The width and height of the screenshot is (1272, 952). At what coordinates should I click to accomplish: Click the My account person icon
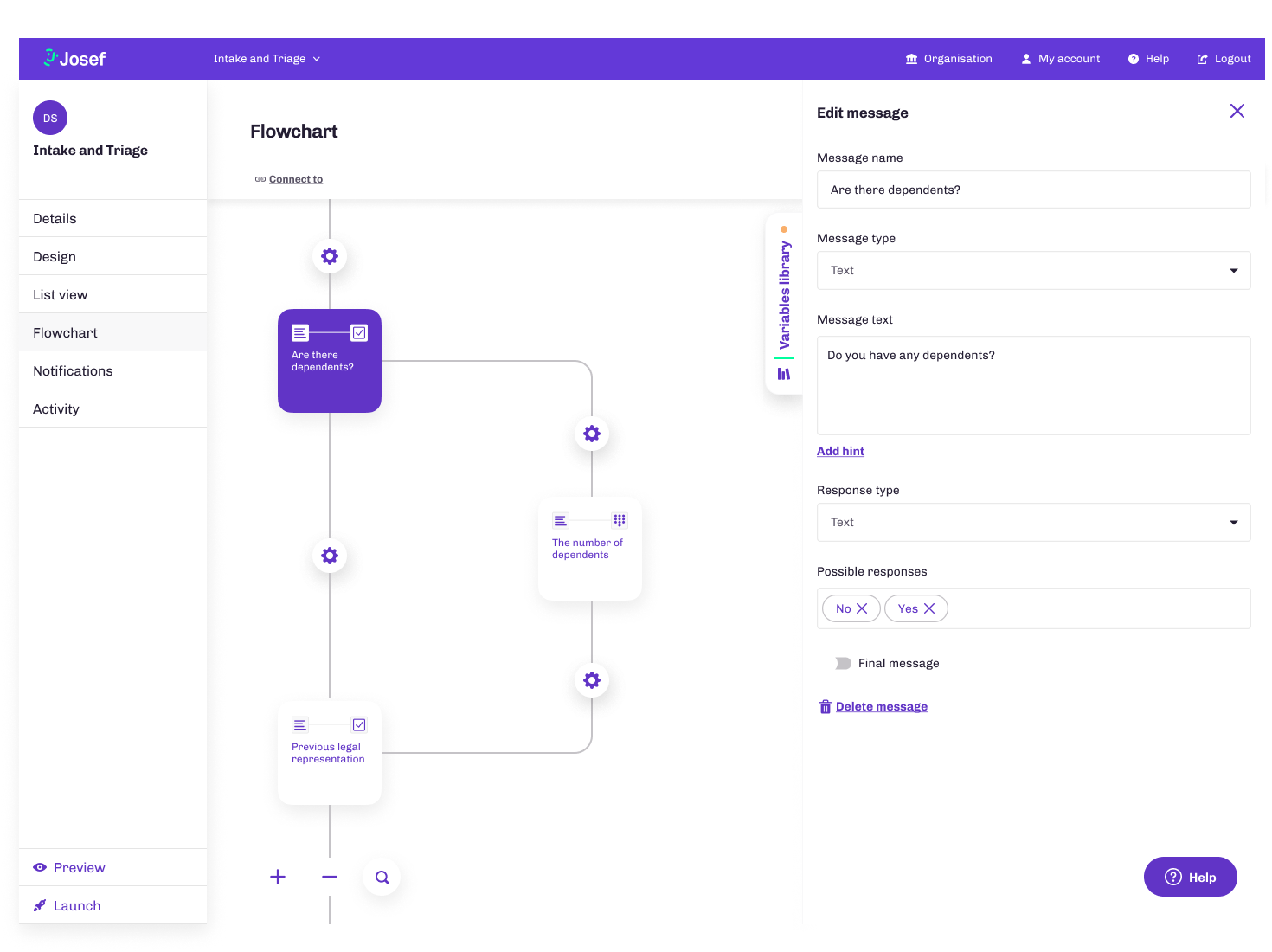click(x=1025, y=58)
